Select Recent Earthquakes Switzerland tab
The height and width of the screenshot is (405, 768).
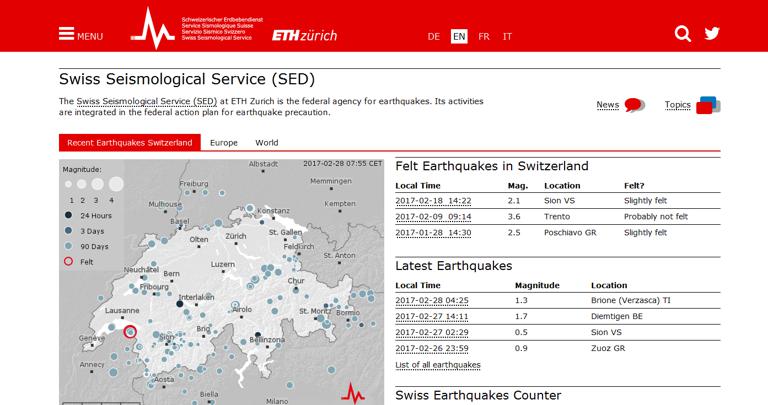coord(128,143)
